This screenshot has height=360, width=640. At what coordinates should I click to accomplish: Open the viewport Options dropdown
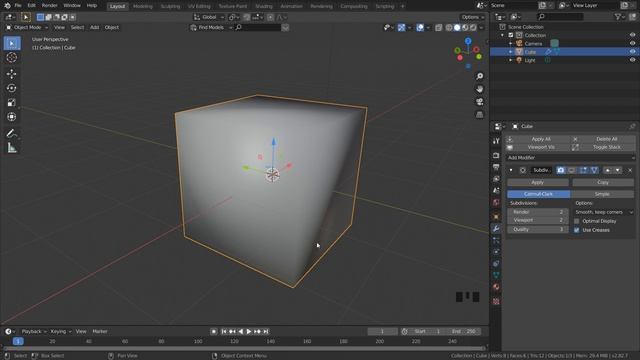472,17
